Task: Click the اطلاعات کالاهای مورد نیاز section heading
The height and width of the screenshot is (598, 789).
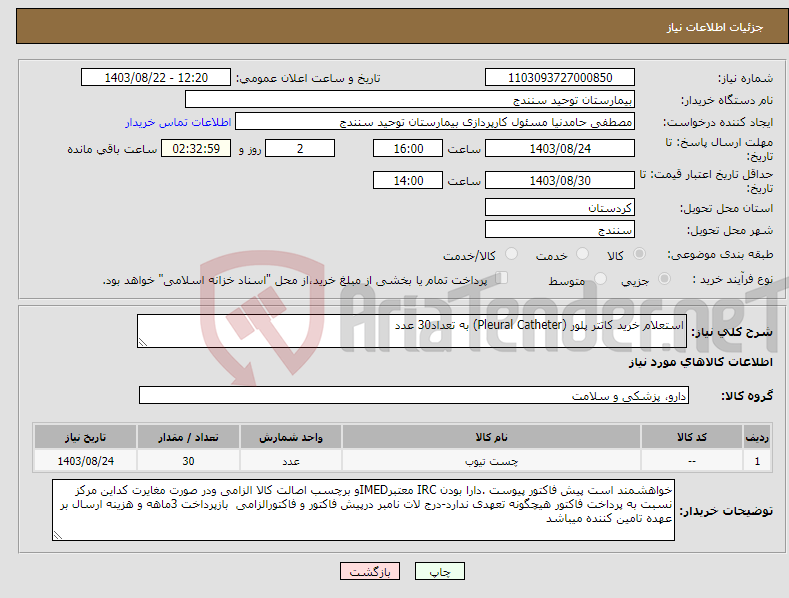Action: [x=700, y=362]
